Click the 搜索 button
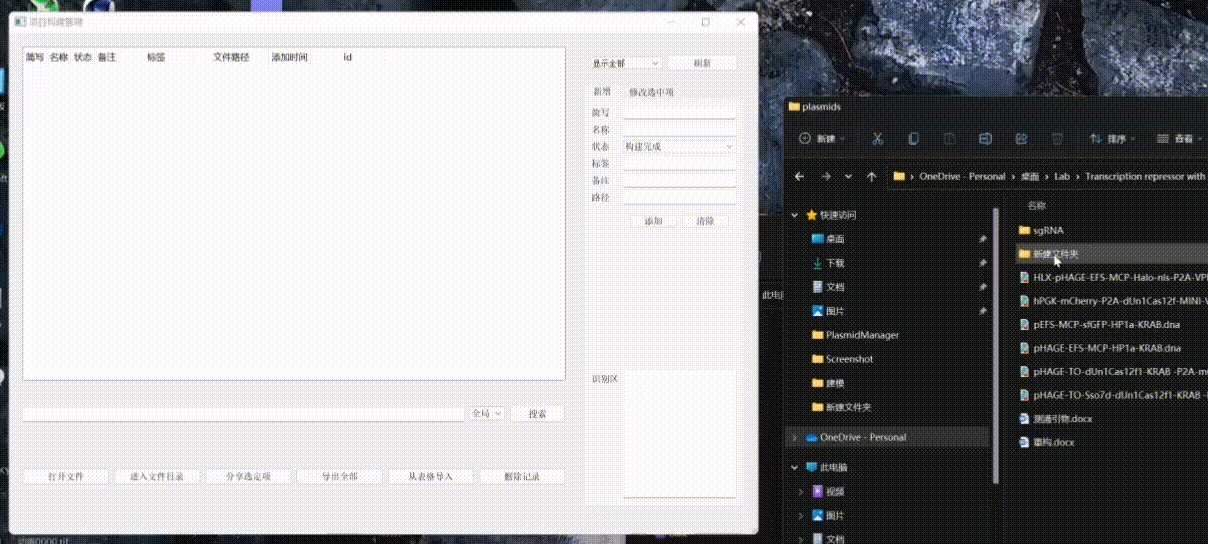Image resolution: width=1208 pixels, height=544 pixels. click(538, 413)
